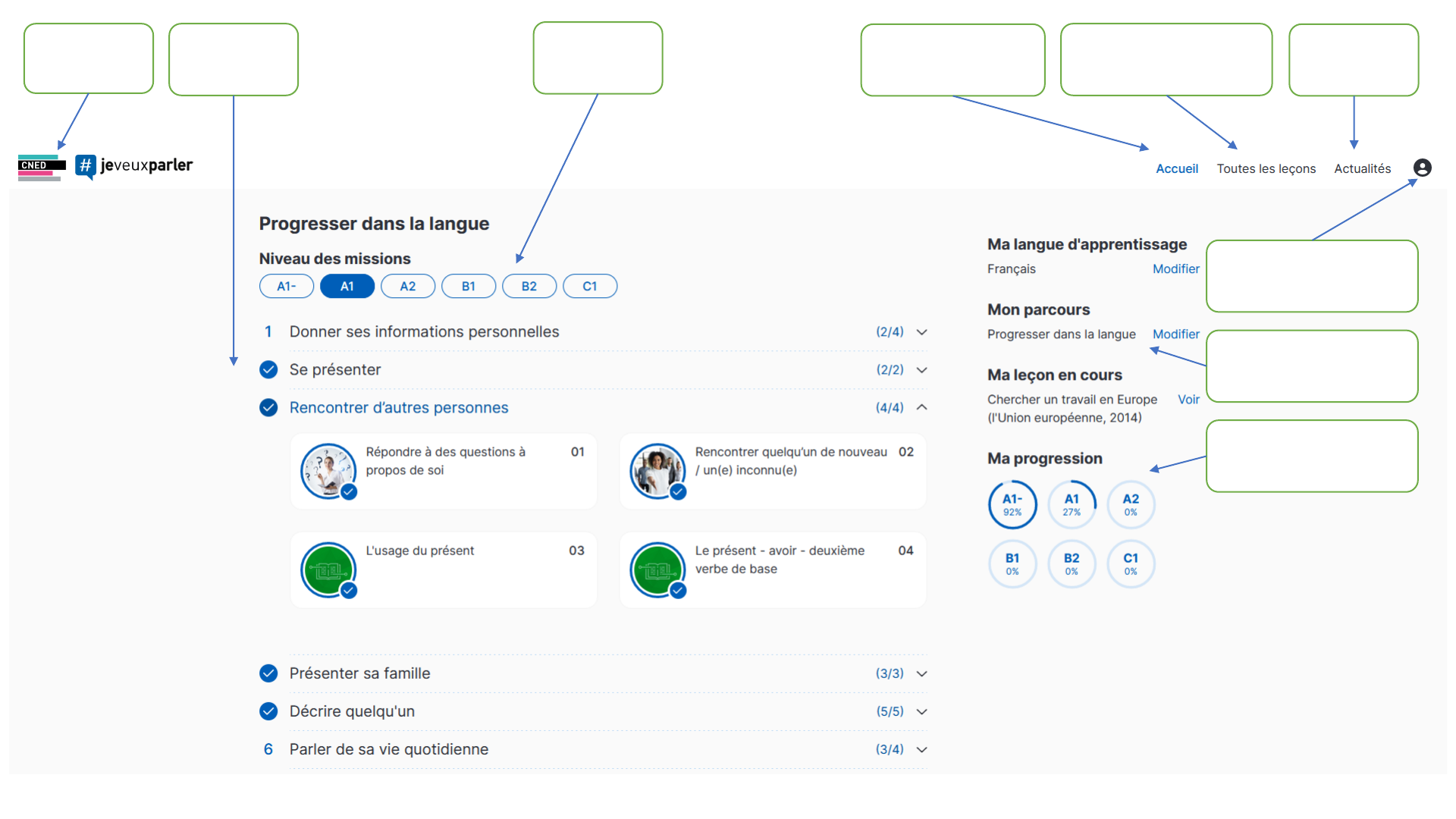The width and height of the screenshot is (1456, 819).
Task: Select the A1- level pill
Action: 286,286
